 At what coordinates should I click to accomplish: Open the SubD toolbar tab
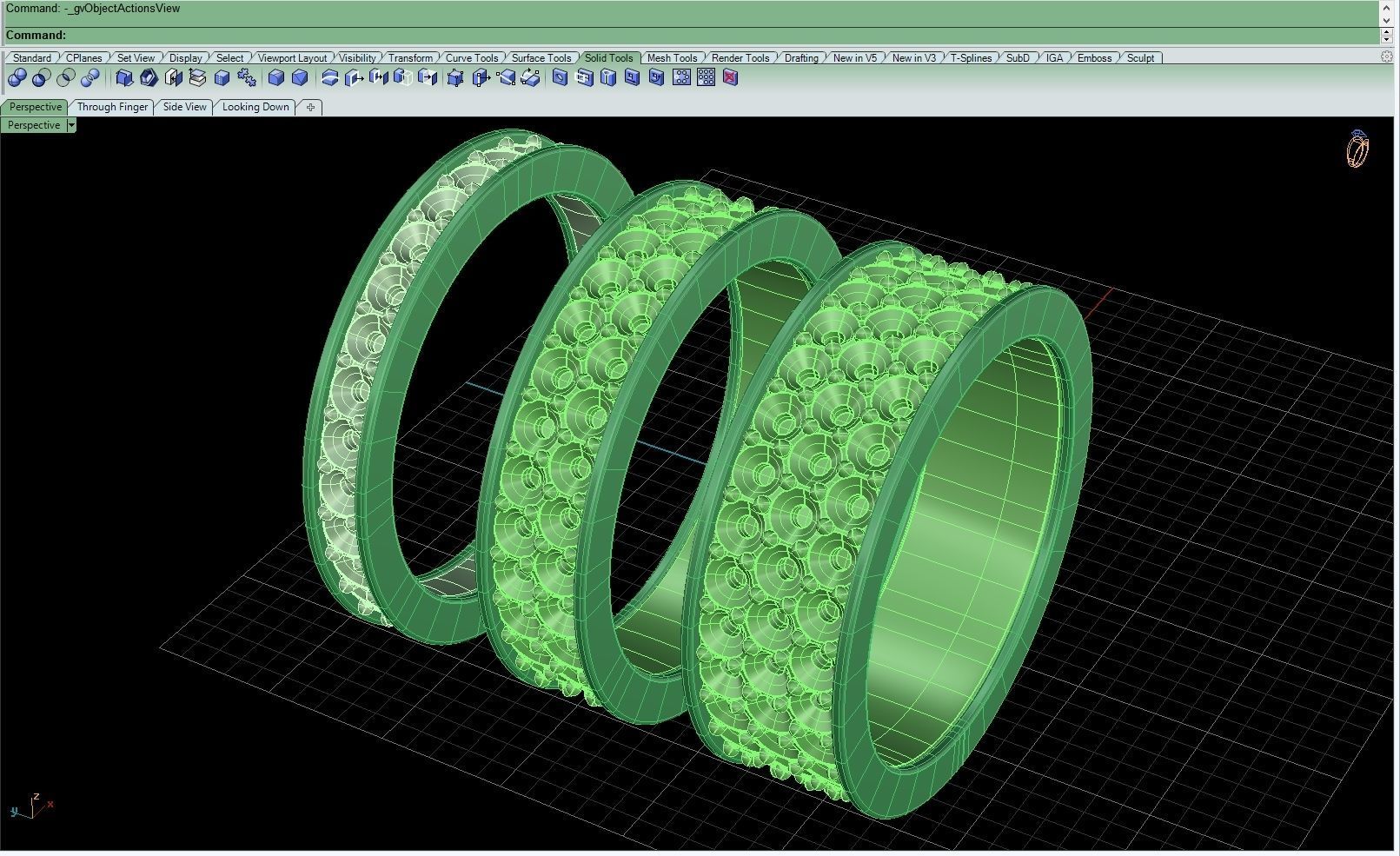[x=1018, y=58]
